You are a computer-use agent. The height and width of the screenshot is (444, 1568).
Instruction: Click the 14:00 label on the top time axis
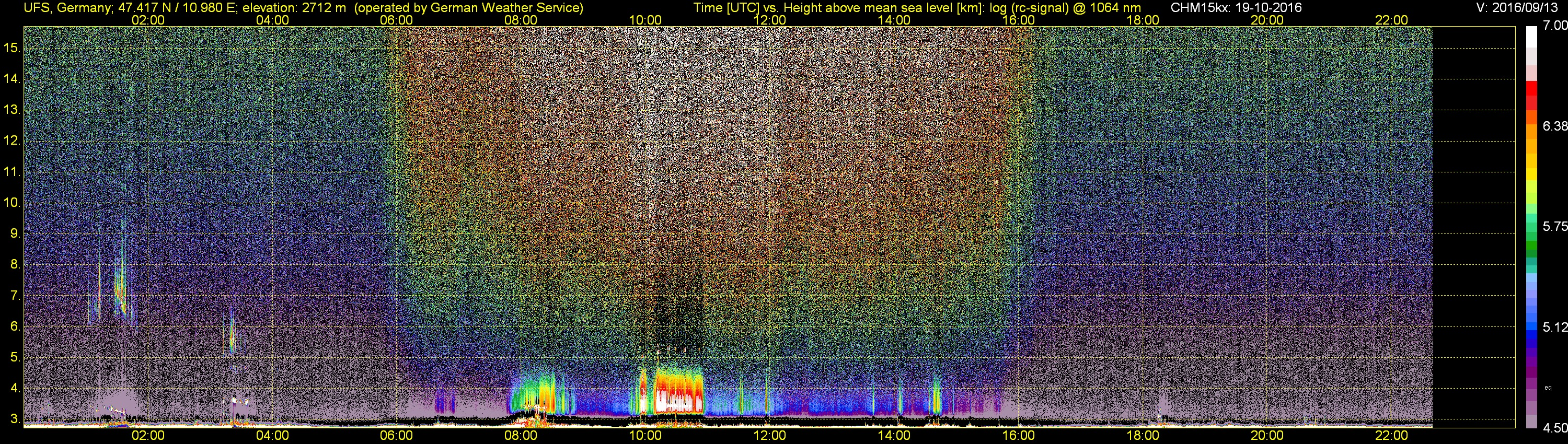tap(894, 19)
